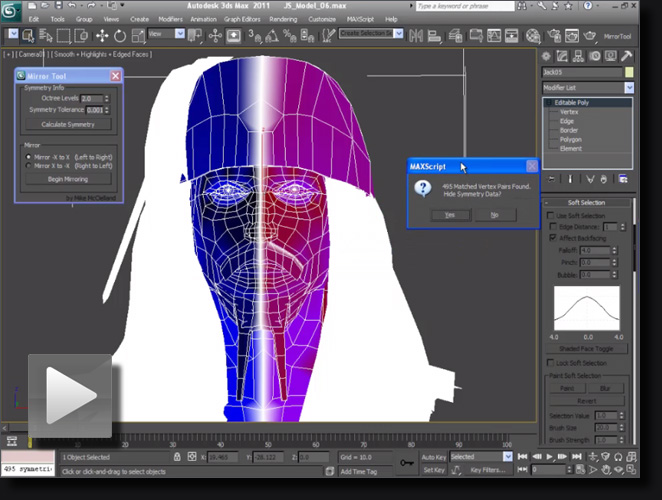Adjust Symmetry Tolerance spinner arrows
662x500 pixels.
(x=107, y=110)
